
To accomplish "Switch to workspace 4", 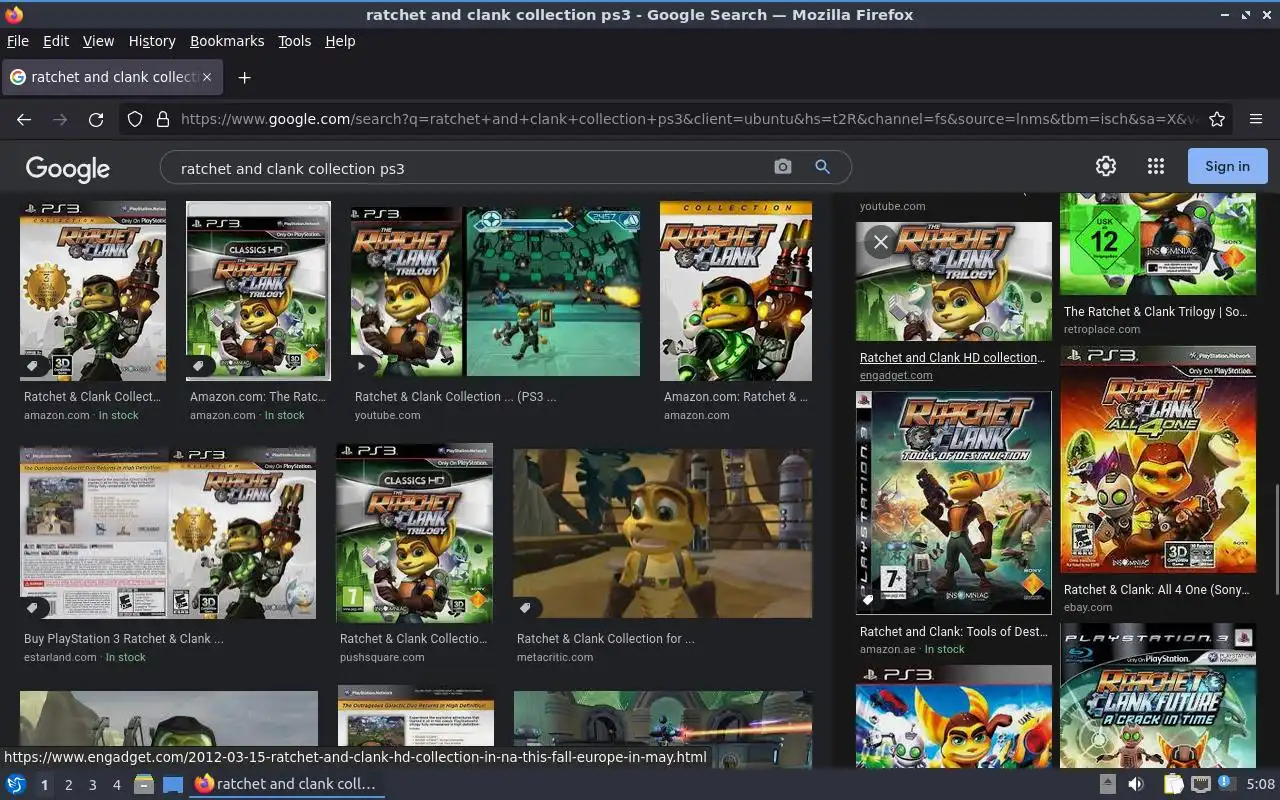I will click(x=116, y=785).
